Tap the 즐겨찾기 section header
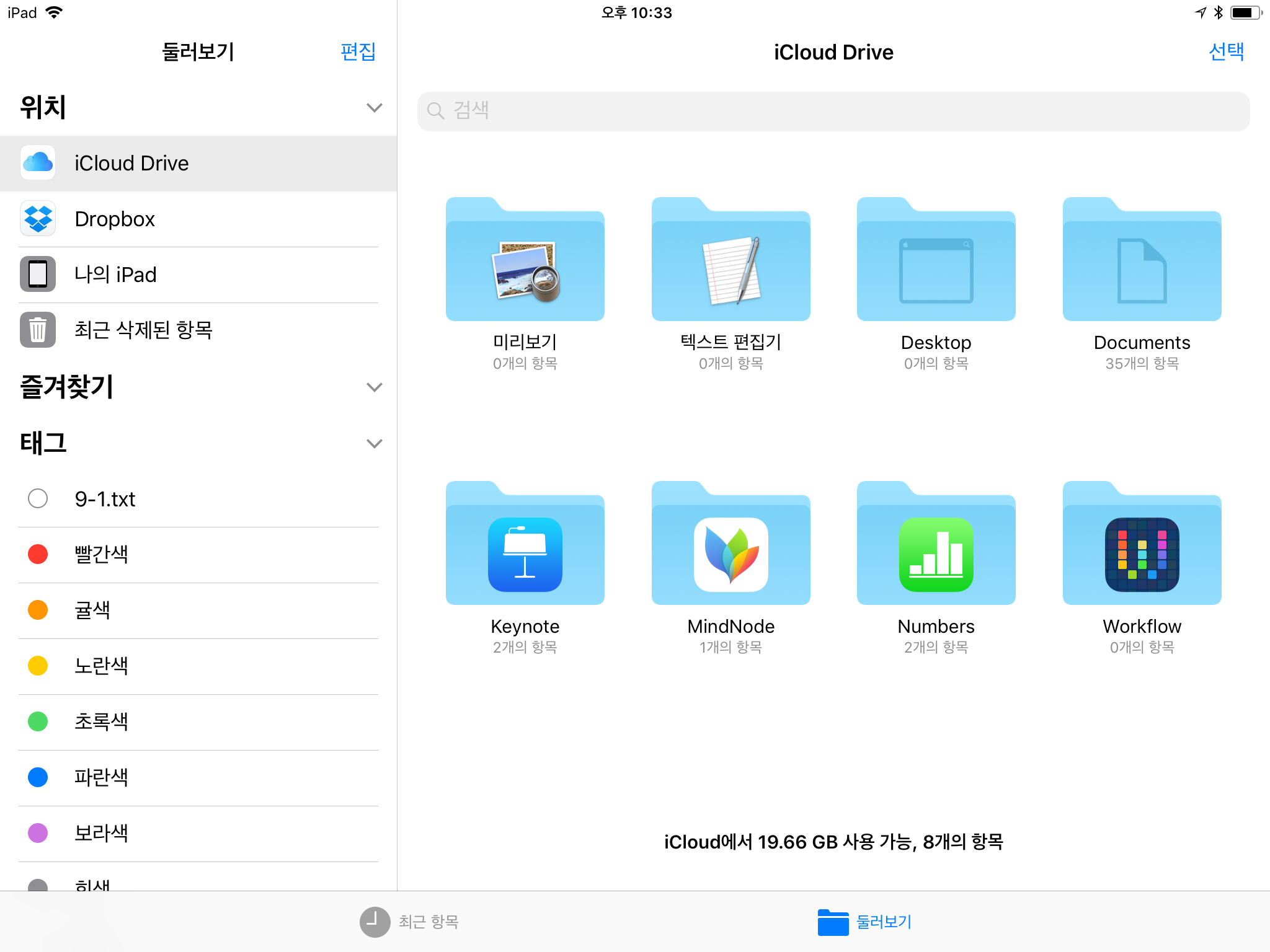This screenshot has height=952, width=1270. (x=67, y=387)
